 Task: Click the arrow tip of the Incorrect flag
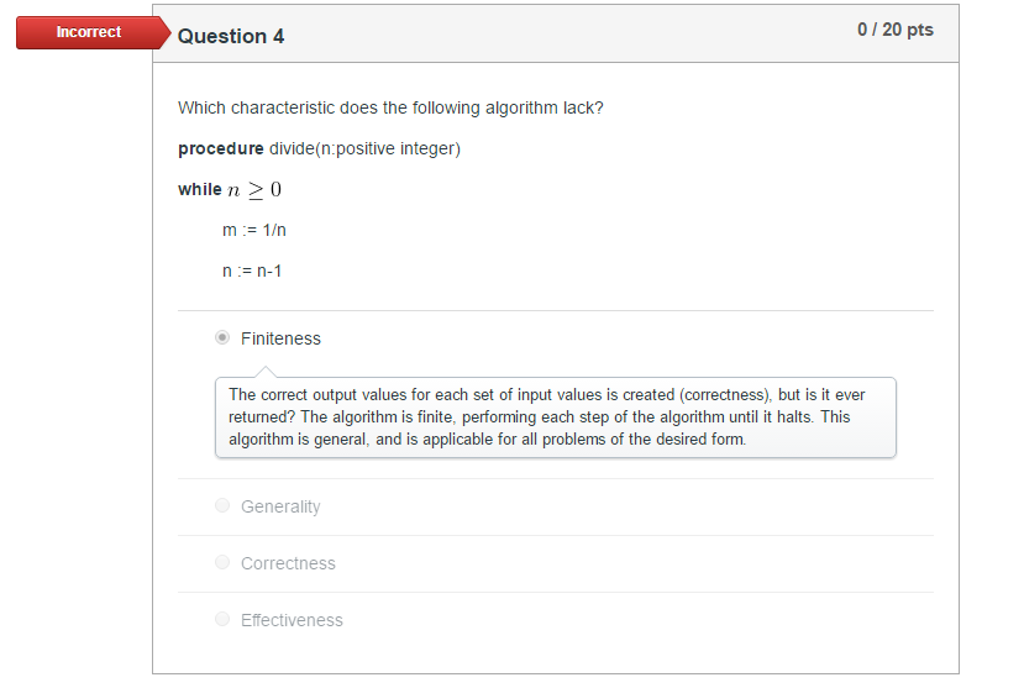(166, 32)
